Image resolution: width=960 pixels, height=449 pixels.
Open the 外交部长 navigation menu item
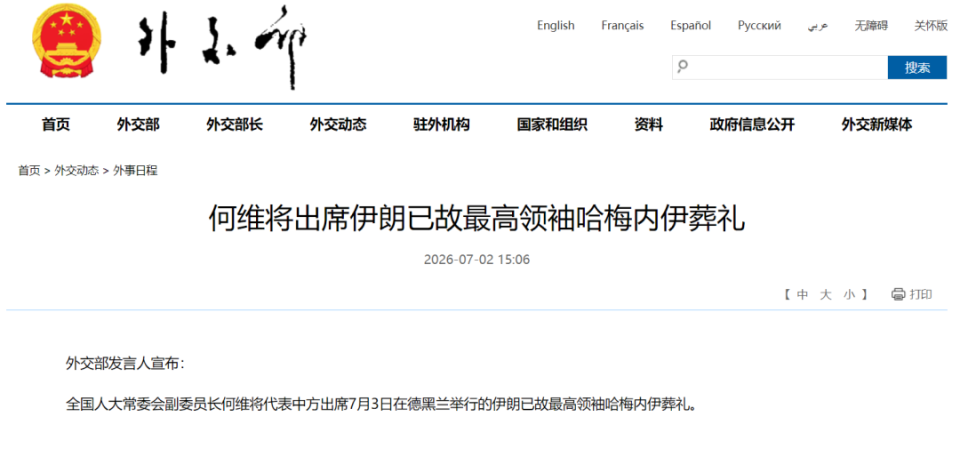(x=234, y=125)
